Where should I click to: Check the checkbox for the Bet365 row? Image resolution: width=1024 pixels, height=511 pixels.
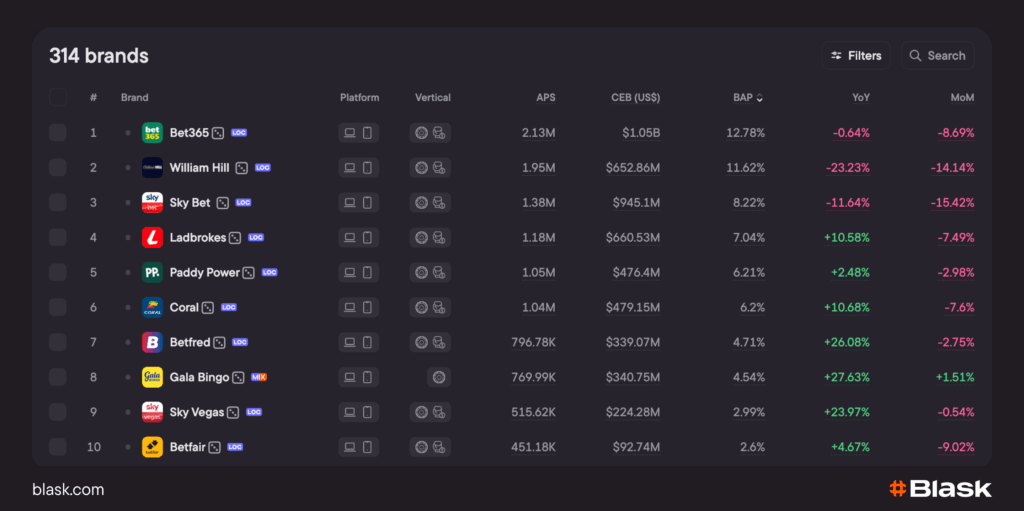point(58,133)
